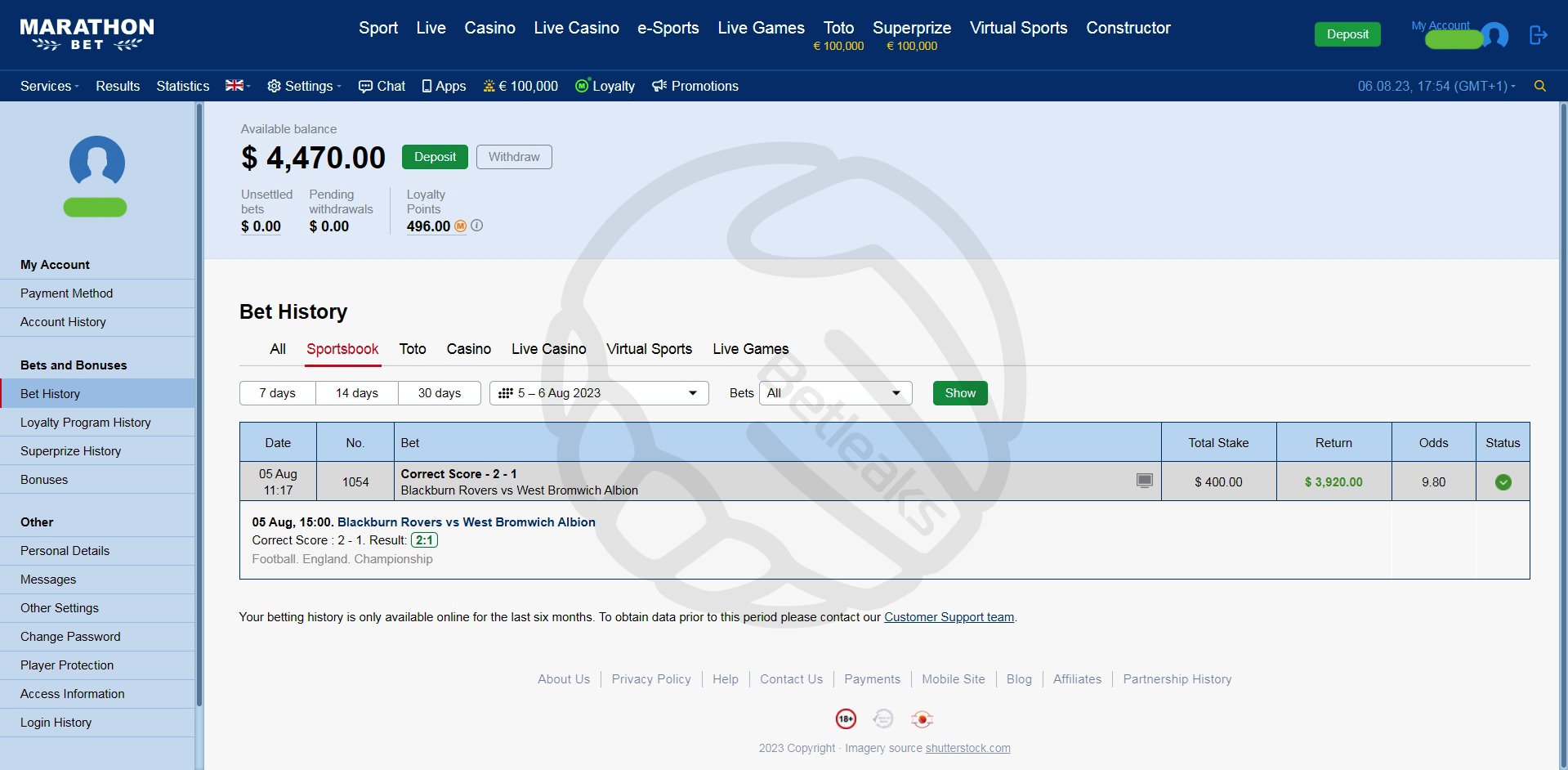
Task: Open Live Casino in main navigation
Action: click(x=576, y=28)
